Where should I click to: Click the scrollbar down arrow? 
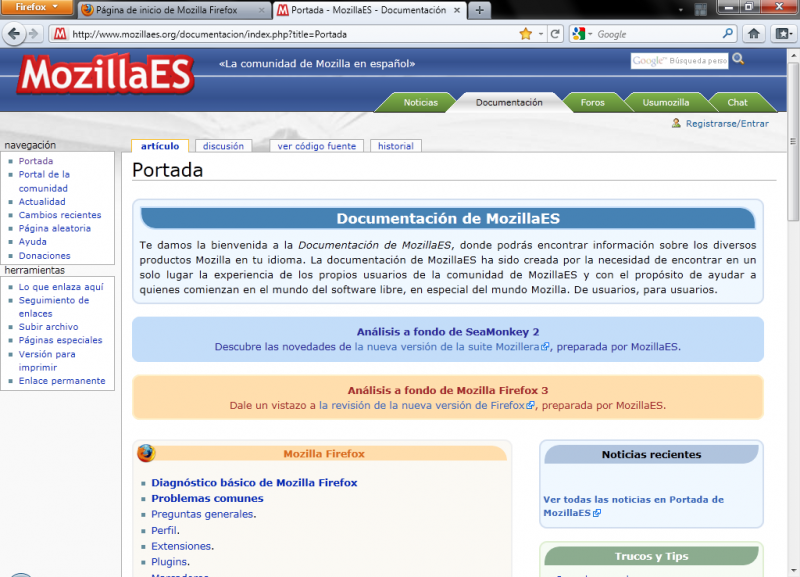(x=793, y=571)
